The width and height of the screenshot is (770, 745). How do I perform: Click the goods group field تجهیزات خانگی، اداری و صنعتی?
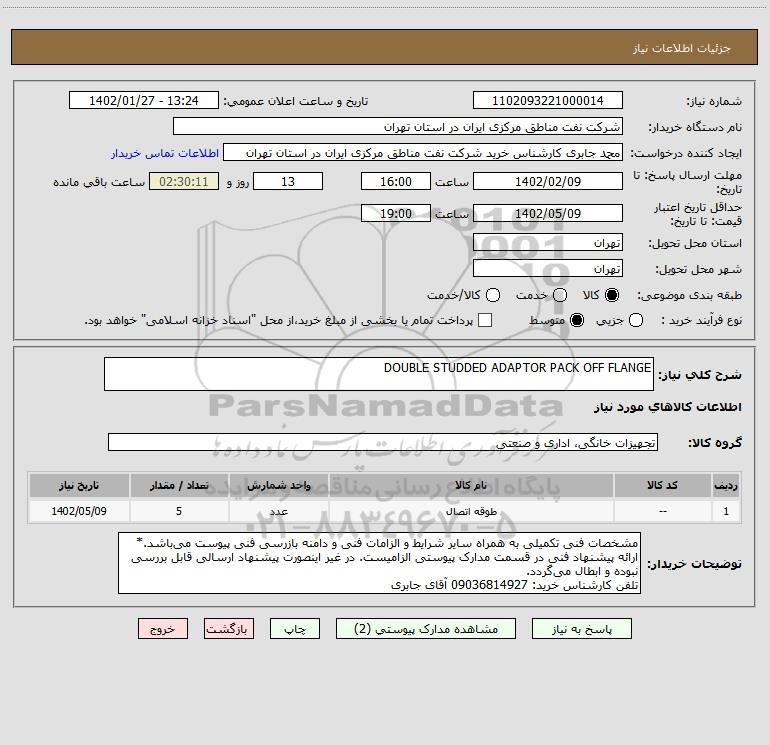[x=383, y=442]
